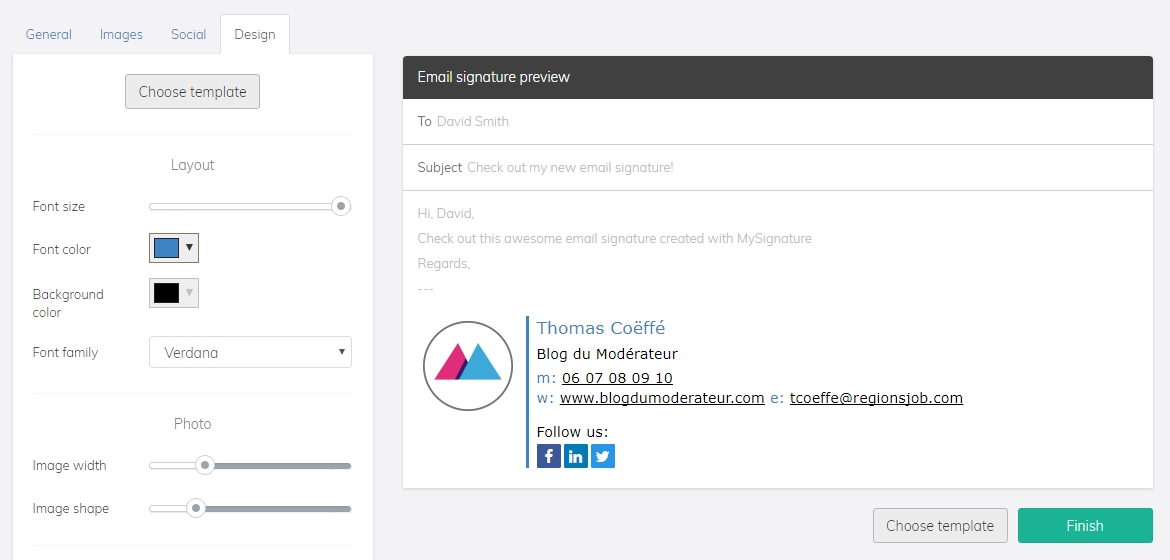Viewport: 1170px width, 560px height.
Task: Click the blue Font color swatch
Action: point(166,248)
